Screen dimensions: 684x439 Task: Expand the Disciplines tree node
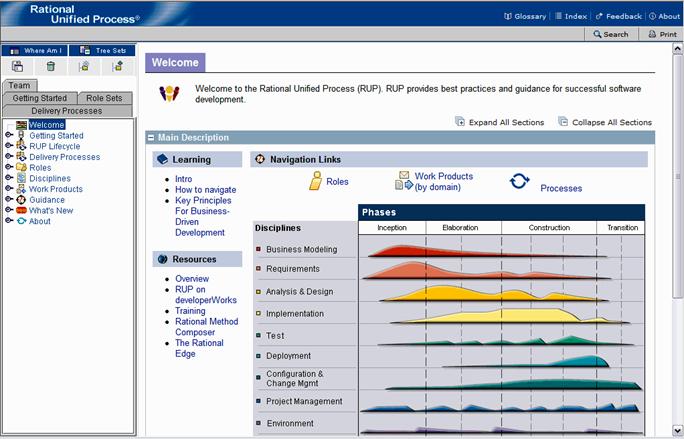tap(8, 178)
